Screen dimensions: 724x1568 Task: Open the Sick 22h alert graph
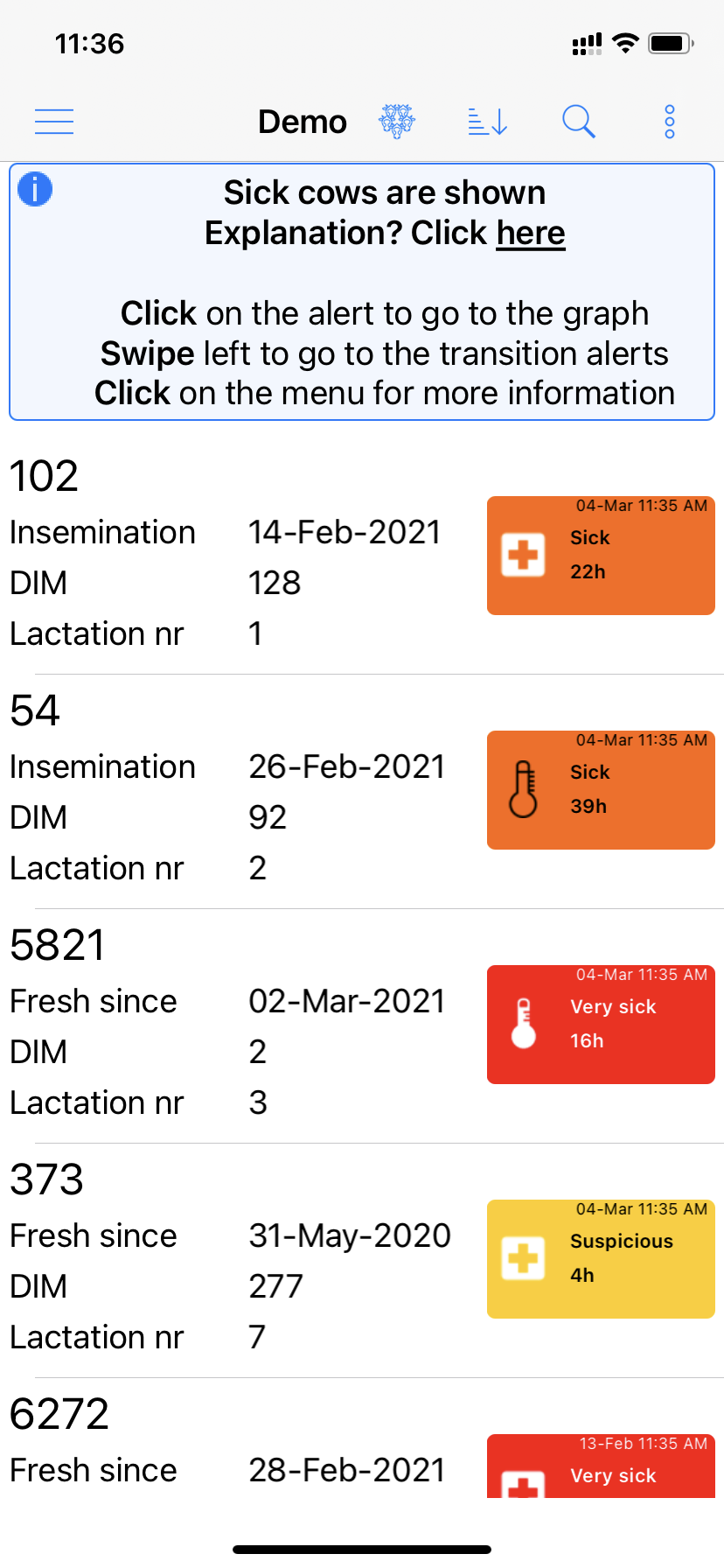(x=601, y=556)
